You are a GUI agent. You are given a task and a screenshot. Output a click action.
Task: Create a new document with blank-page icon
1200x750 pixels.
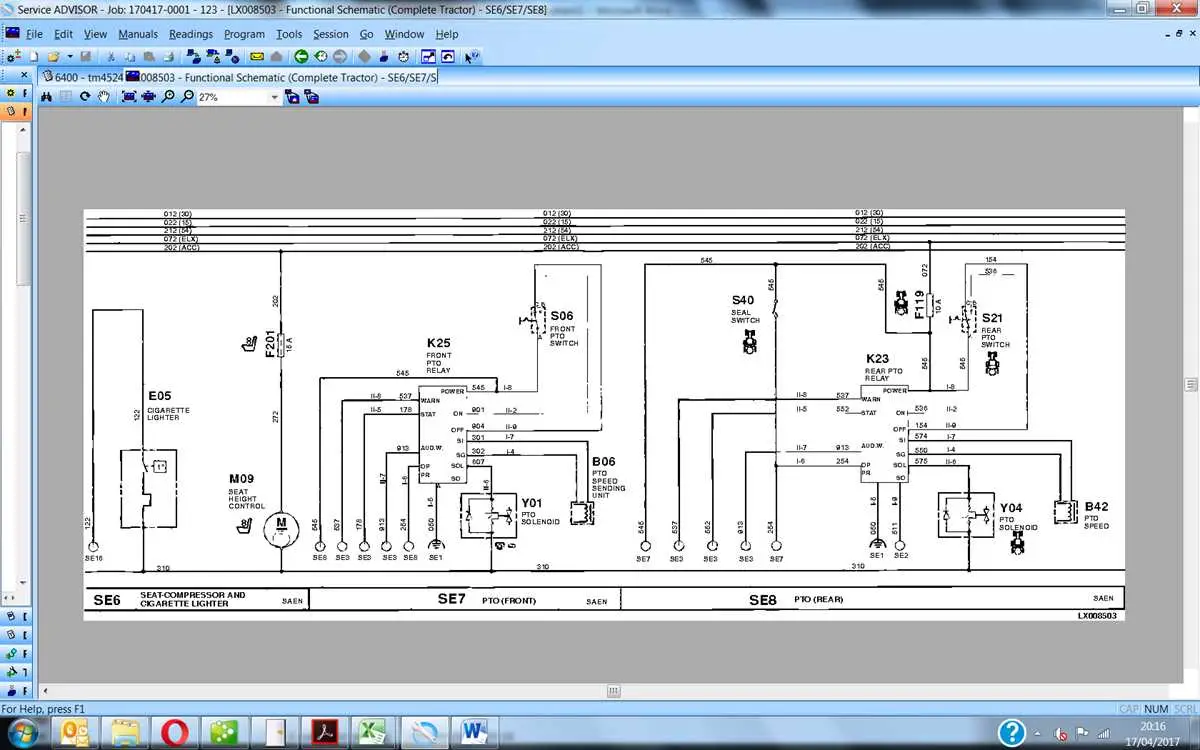[x=33, y=56]
